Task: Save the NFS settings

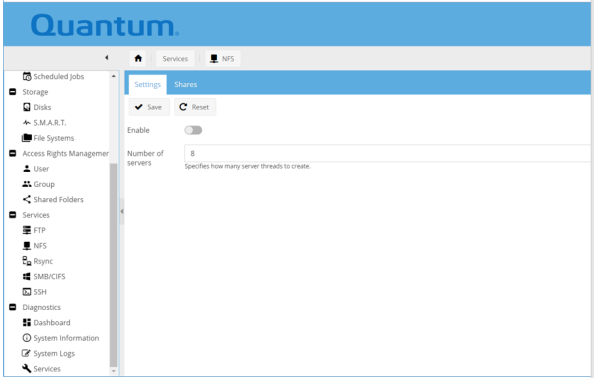Action: coord(149,107)
